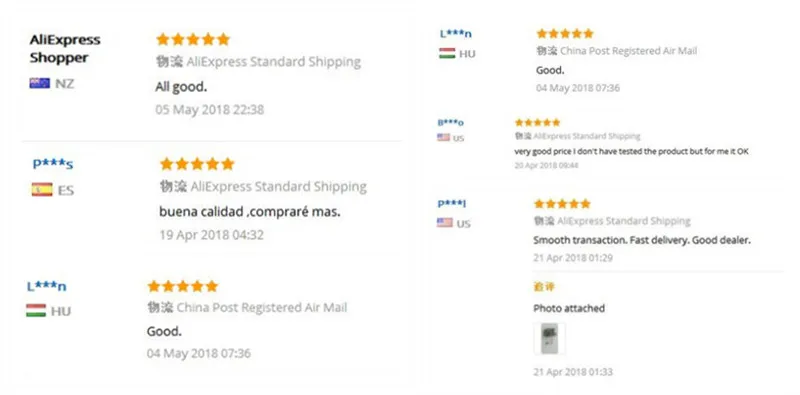The width and height of the screenshot is (800, 395).
Task: Click the US flag beside P***l
Action: [x=444, y=223]
